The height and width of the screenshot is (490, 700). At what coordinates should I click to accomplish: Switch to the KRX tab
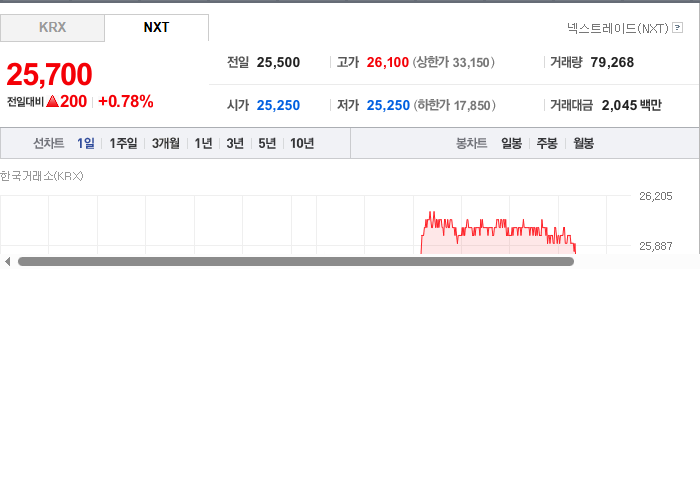pos(52,28)
